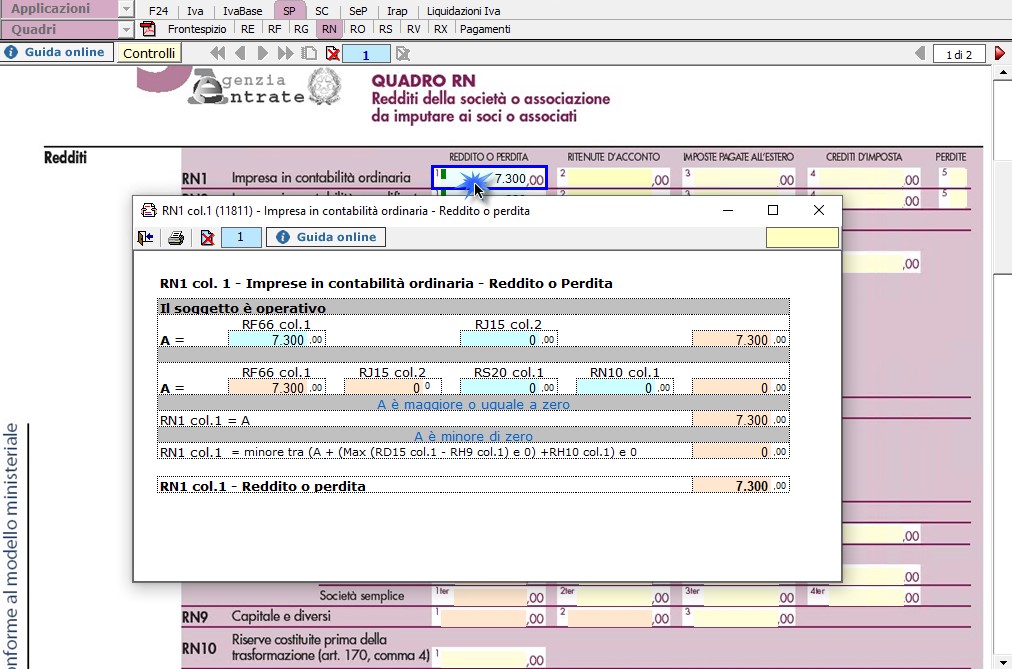
Task: Click the red X delete page icon in main toolbar
Action: coord(332,54)
